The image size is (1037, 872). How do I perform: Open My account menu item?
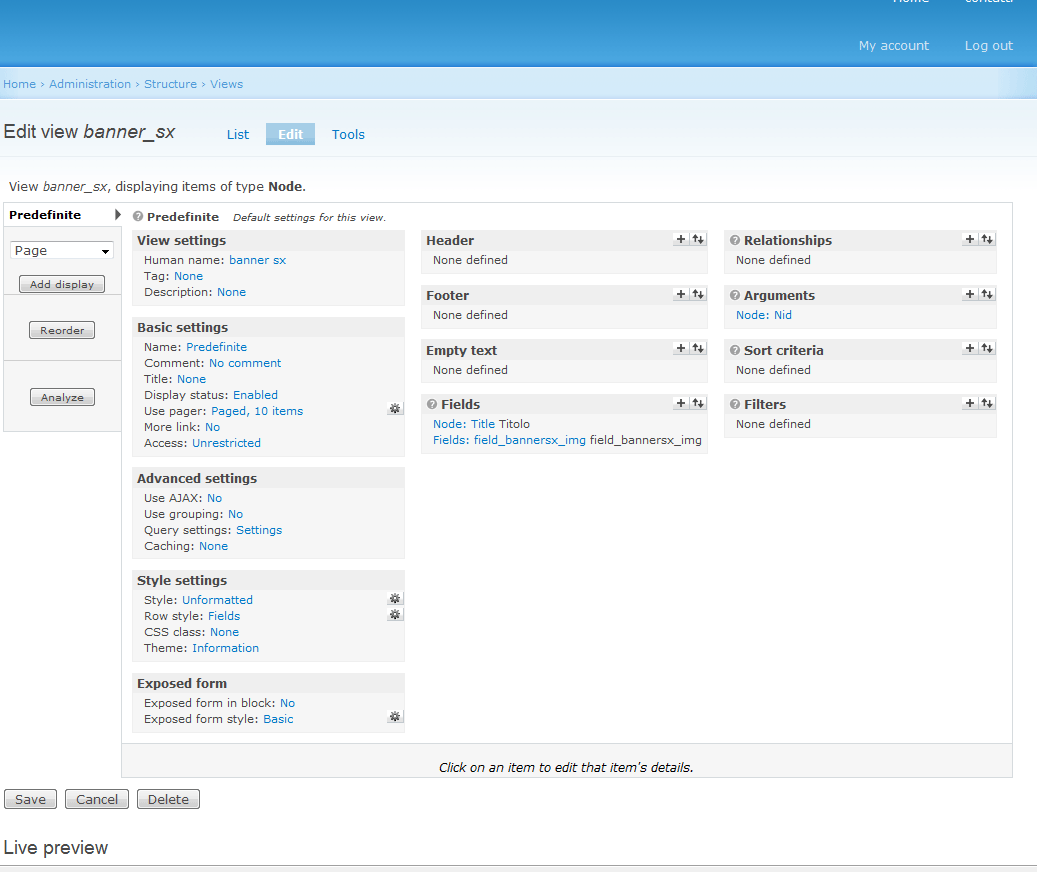point(893,46)
